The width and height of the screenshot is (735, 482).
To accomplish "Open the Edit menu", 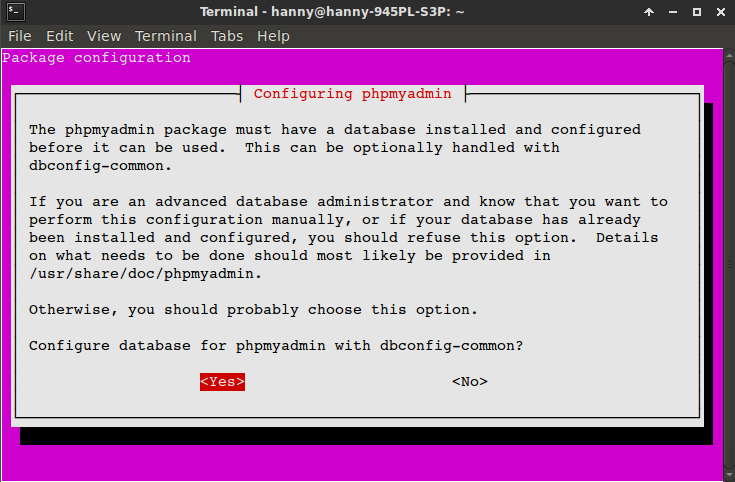I will [x=60, y=36].
